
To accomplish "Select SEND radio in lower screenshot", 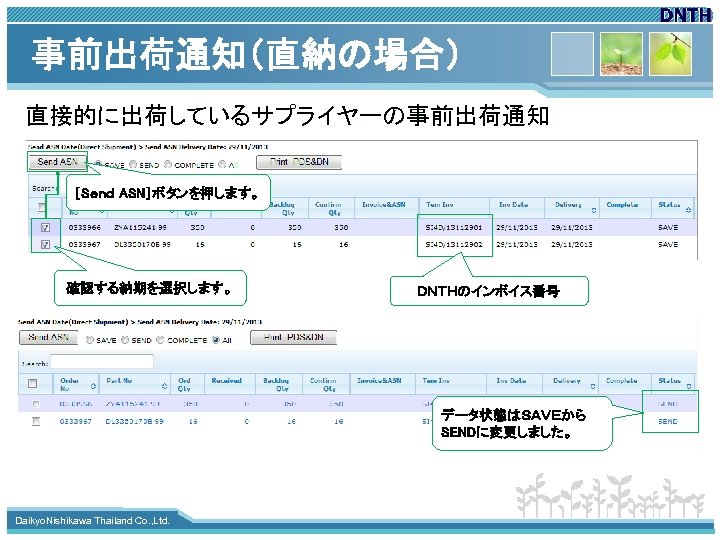I will pyautogui.click(x=125, y=340).
